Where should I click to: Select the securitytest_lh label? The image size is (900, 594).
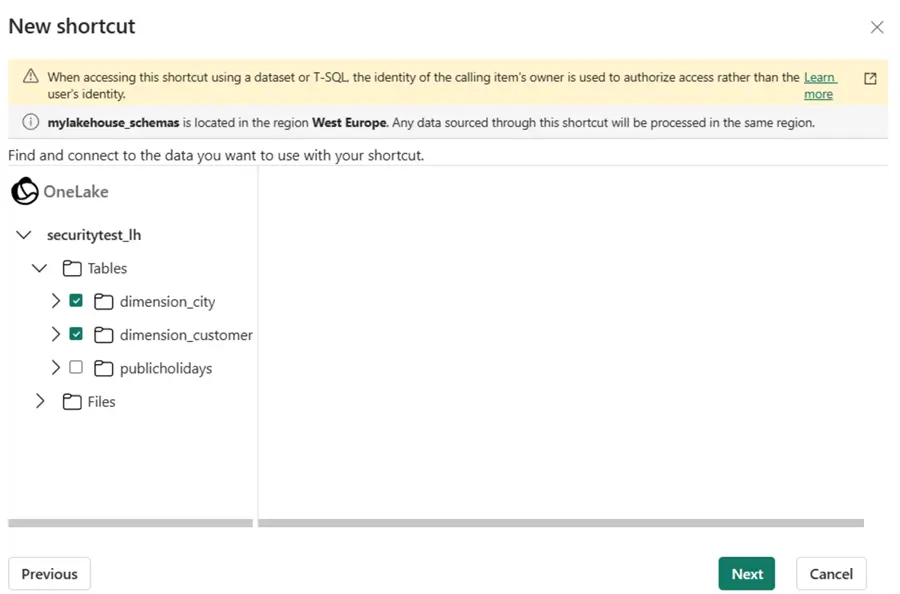(94, 235)
